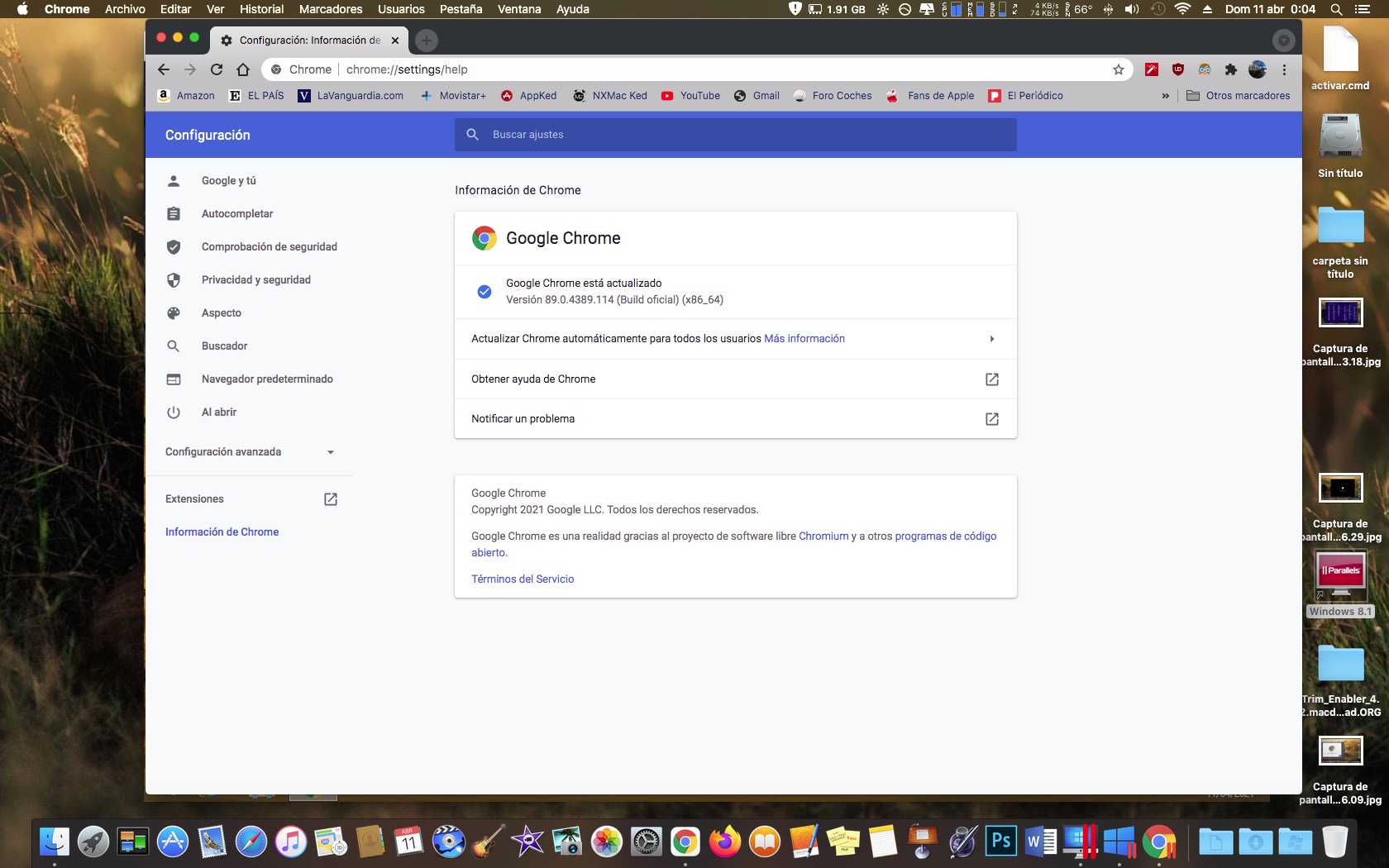Screen dimensions: 1389x868
Task: Select Información de Chrome in sidebar
Action: click(x=222, y=532)
